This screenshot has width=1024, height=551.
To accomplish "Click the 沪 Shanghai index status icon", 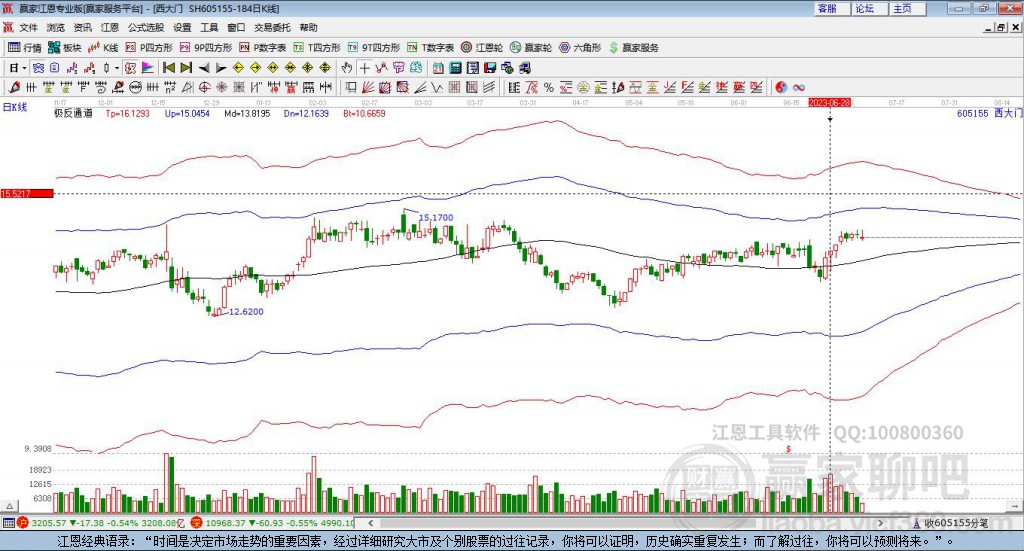I will click(23, 523).
